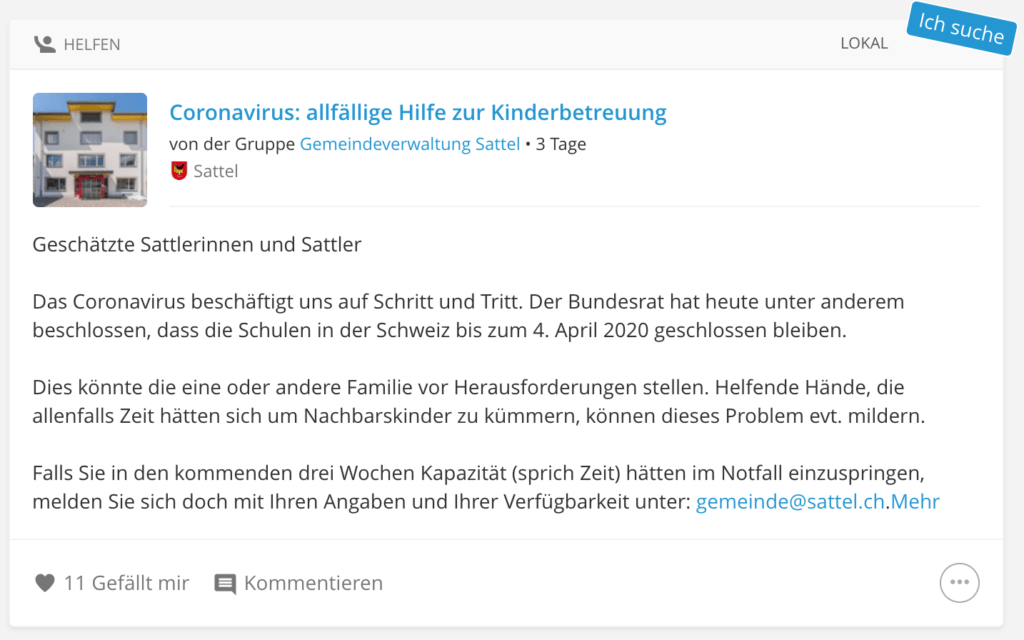
Task: Open the Gemeinde building thumbnail
Action: [90, 150]
